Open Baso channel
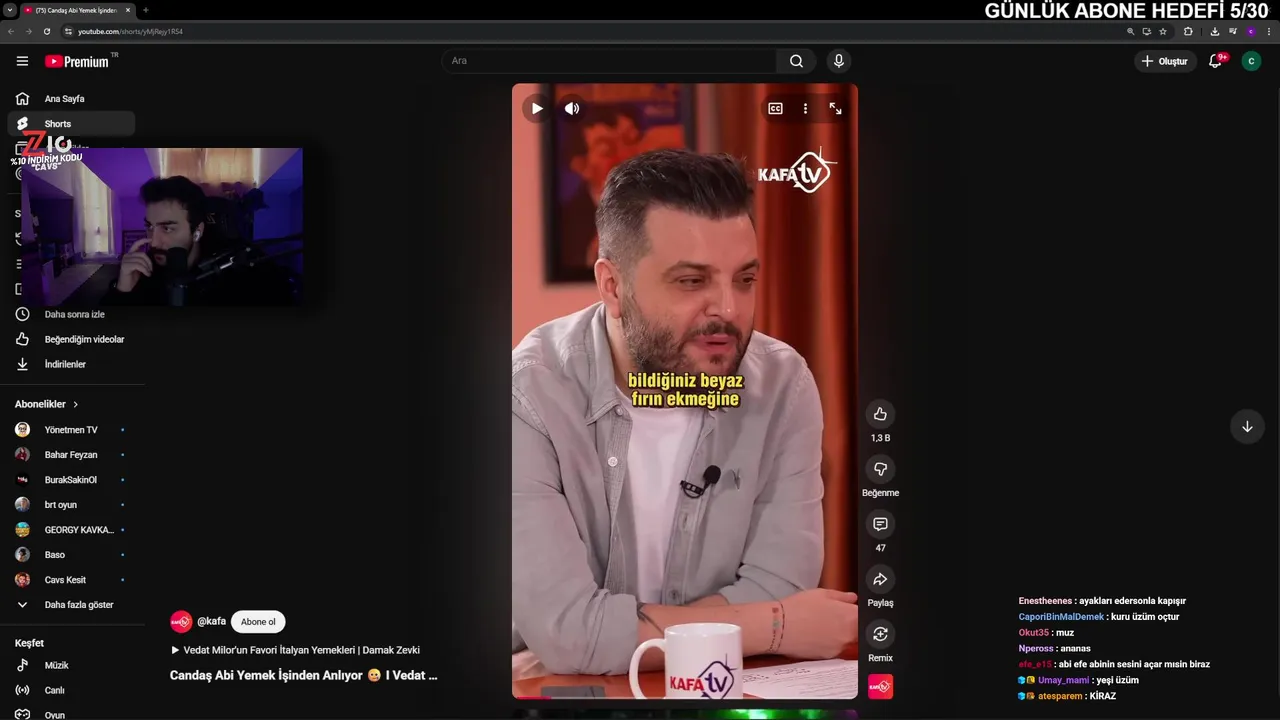 point(71,555)
